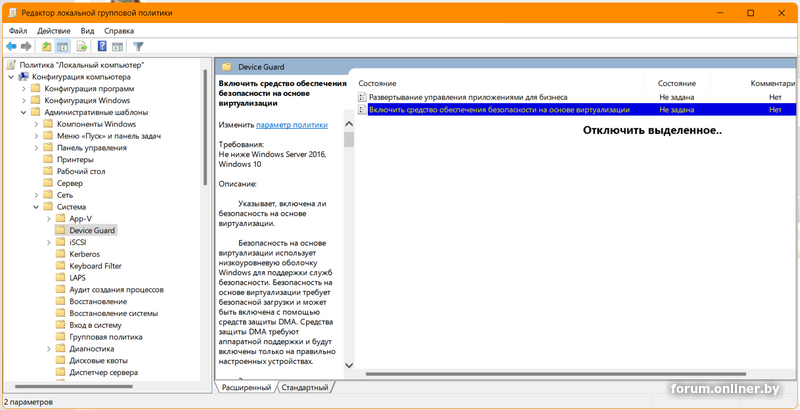The width and height of the screenshot is (800, 410).
Task: Select Рабочий стол in the tree
Action: click(81, 171)
